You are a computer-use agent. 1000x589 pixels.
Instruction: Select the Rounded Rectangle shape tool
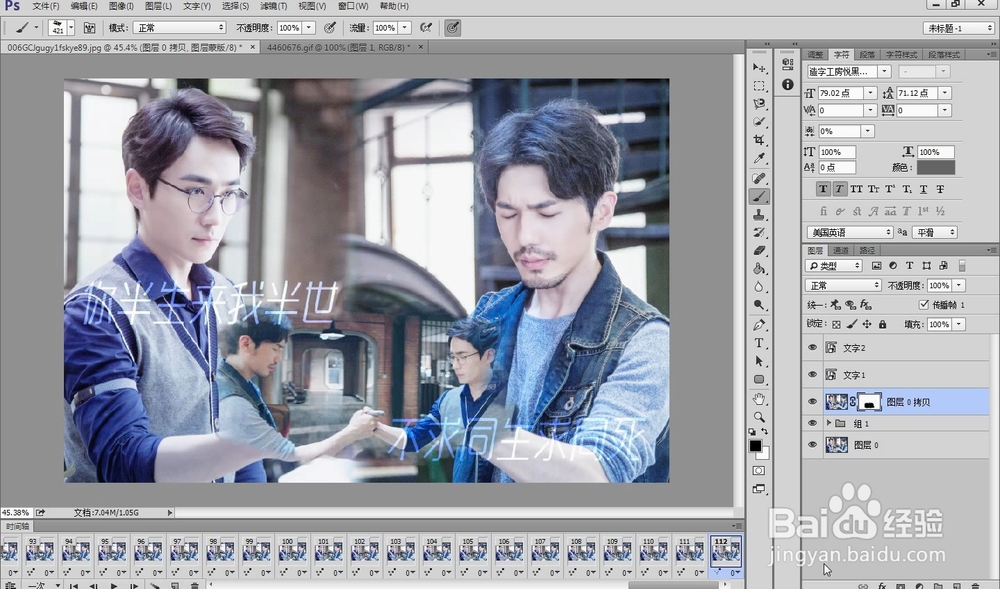coord(759,379)
